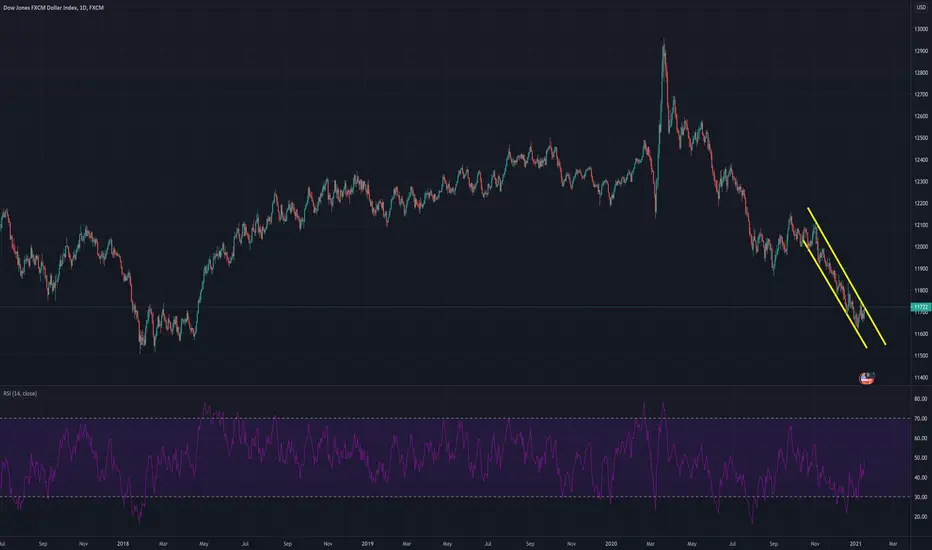The image size is (932, 550).
Task: Click the 2021 time axis label
Action: (856, 543)
